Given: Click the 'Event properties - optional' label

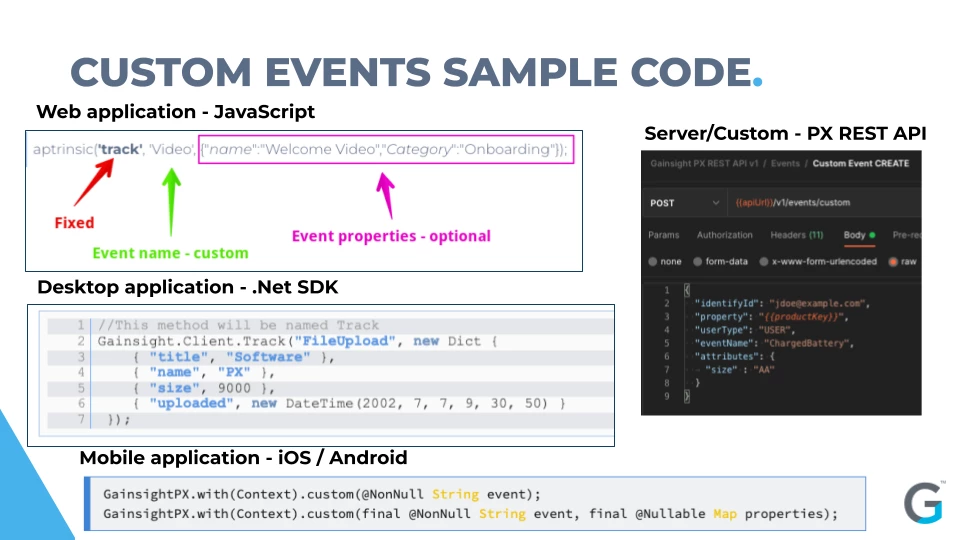Looking at the screenshot, I should [391, 236].
